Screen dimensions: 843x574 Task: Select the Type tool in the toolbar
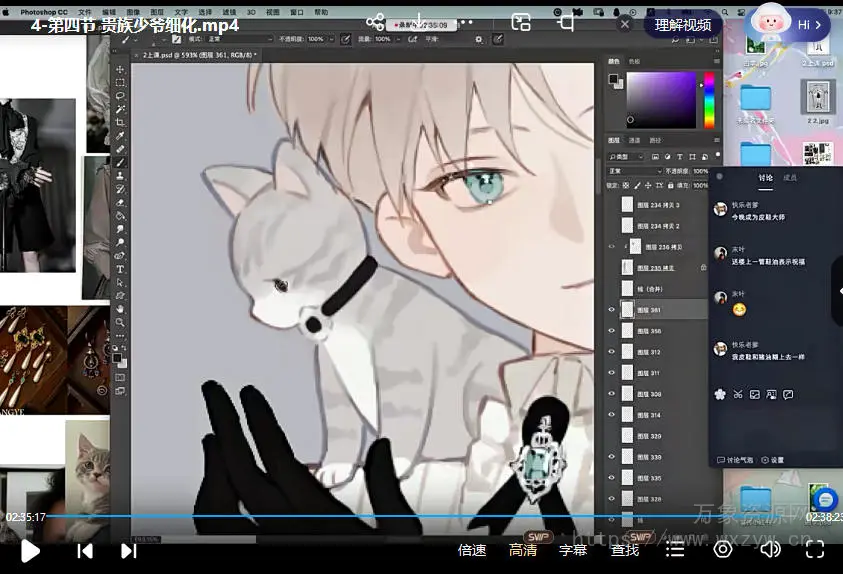120,269
